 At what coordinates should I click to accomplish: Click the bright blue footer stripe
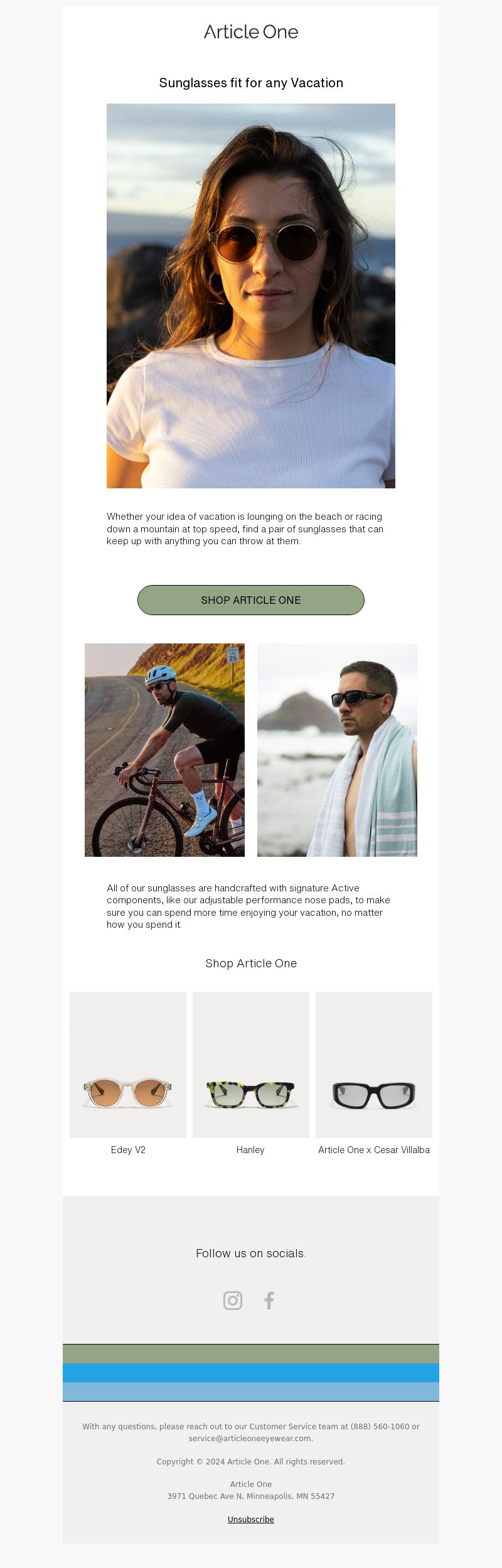[251, 1373]
